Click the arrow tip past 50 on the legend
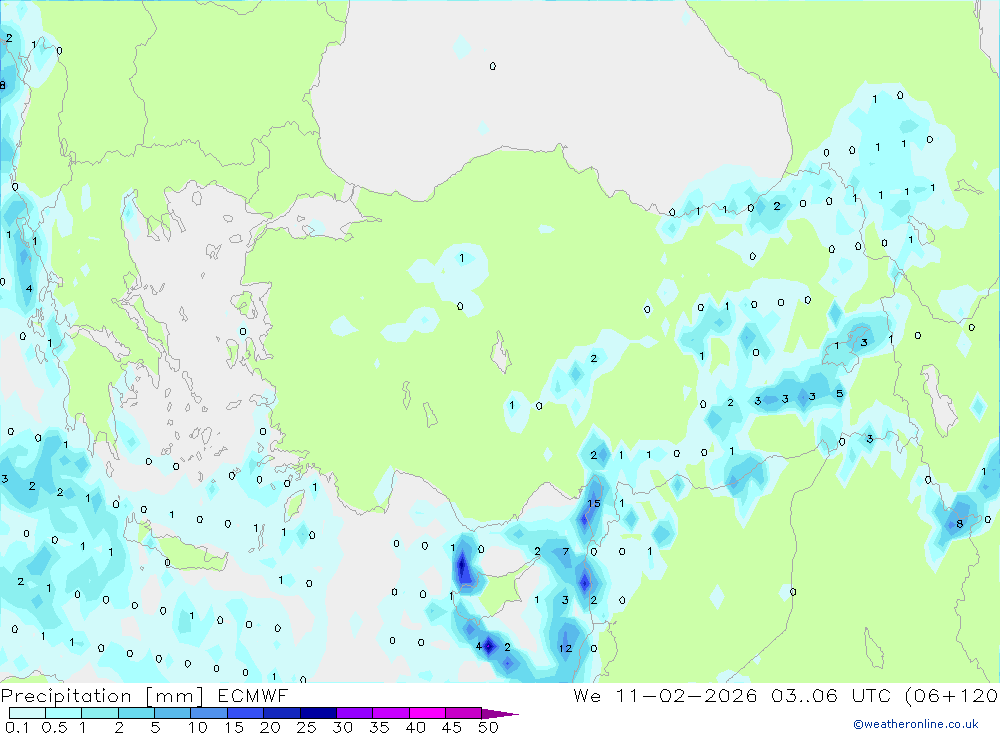This screenshot has width=1000, height=733. [501, 713]
